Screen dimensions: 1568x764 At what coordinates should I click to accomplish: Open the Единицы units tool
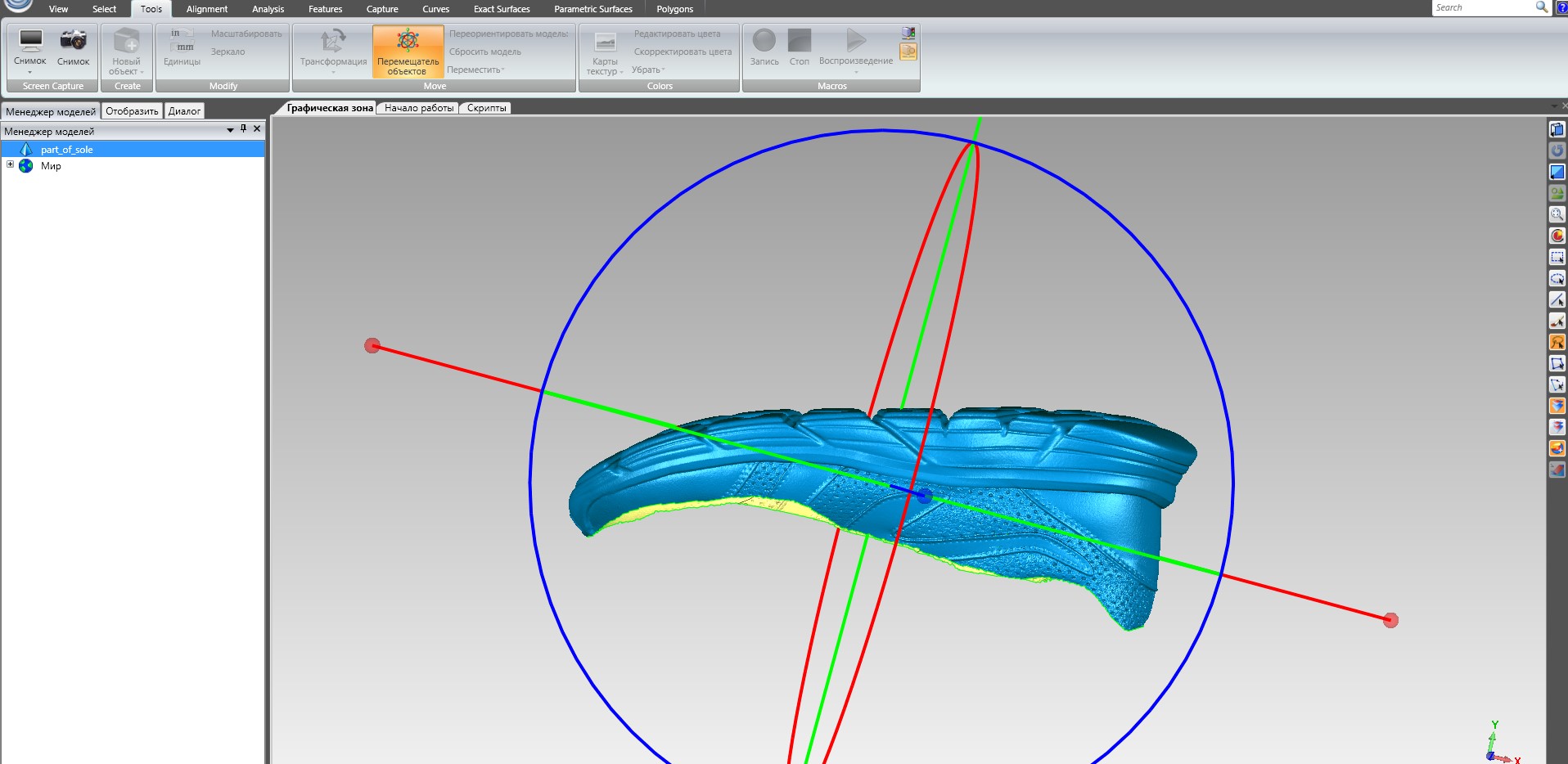click(182, 48)
